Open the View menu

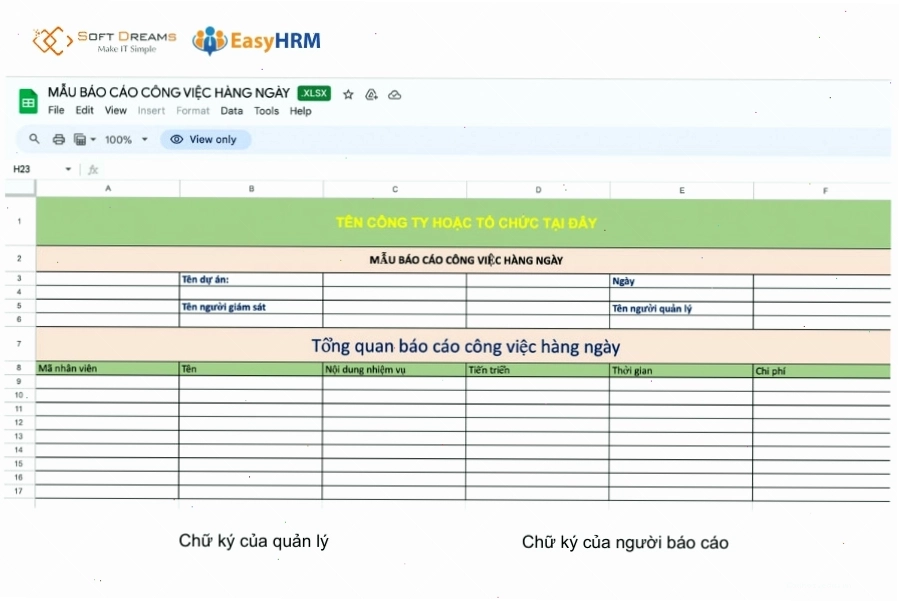pos(115,110)
